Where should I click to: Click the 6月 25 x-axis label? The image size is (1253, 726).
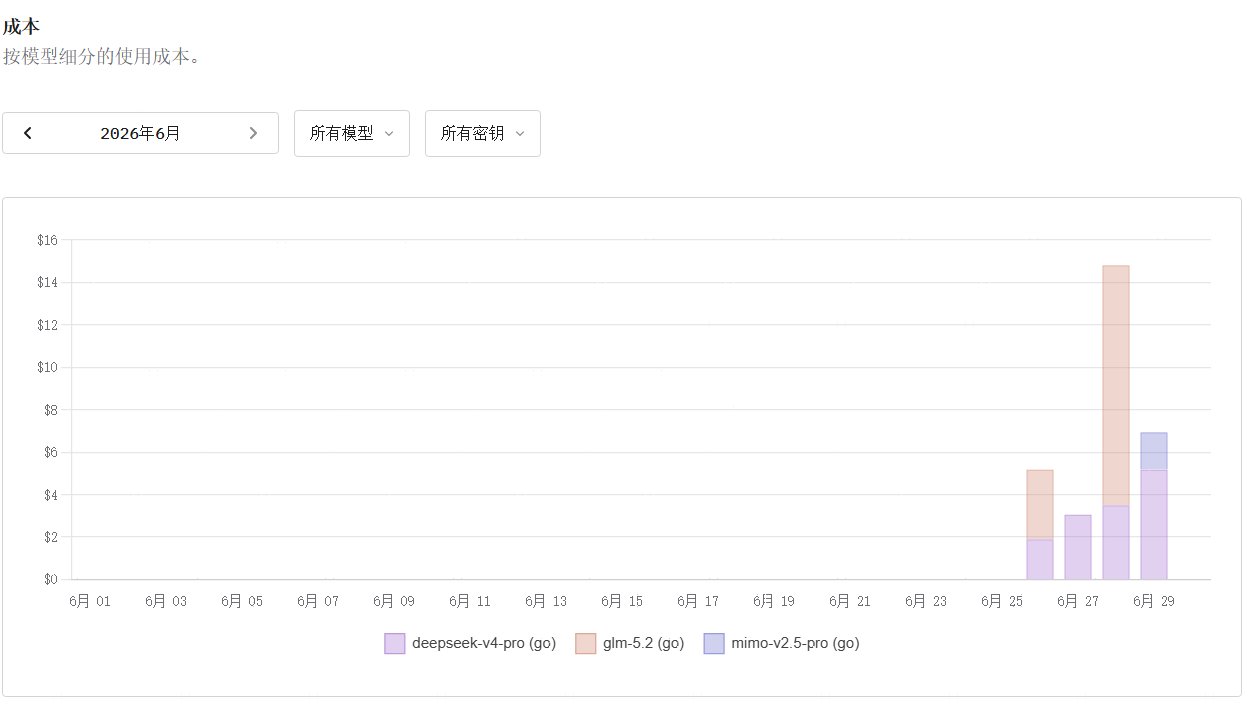[1002, 601]
